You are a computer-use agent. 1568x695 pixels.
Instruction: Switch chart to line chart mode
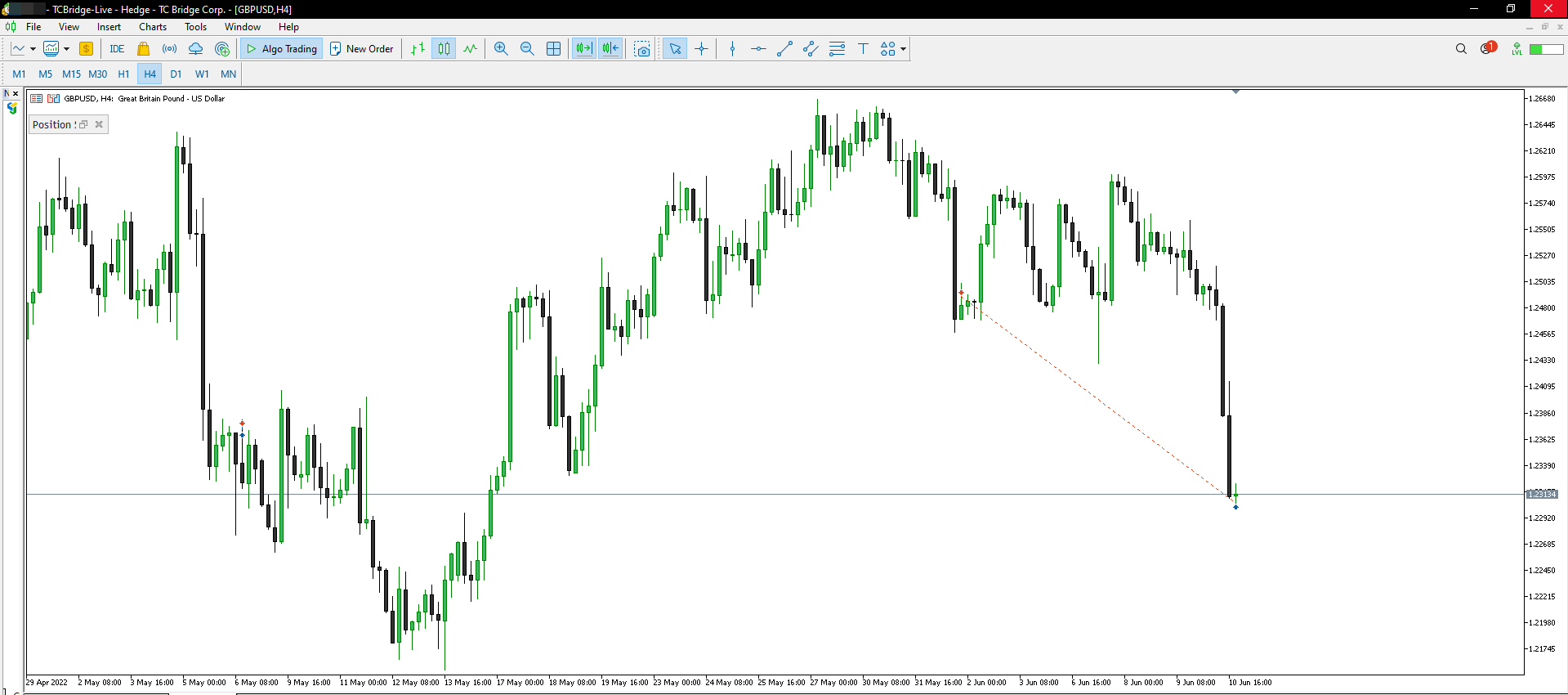coord(470,49)
